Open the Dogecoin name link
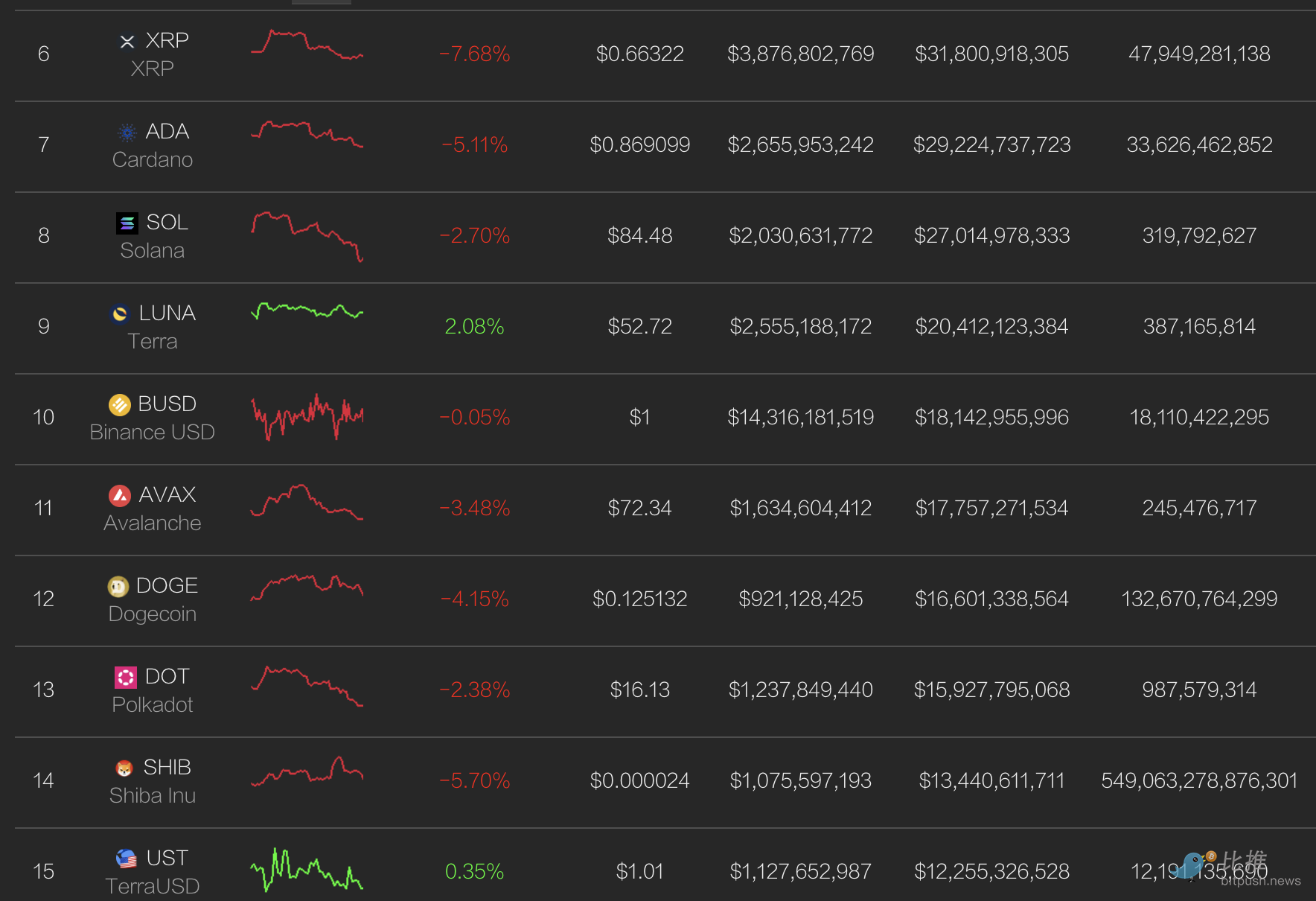The height and width of the screenshot is (901, 1316). point(153,614)
